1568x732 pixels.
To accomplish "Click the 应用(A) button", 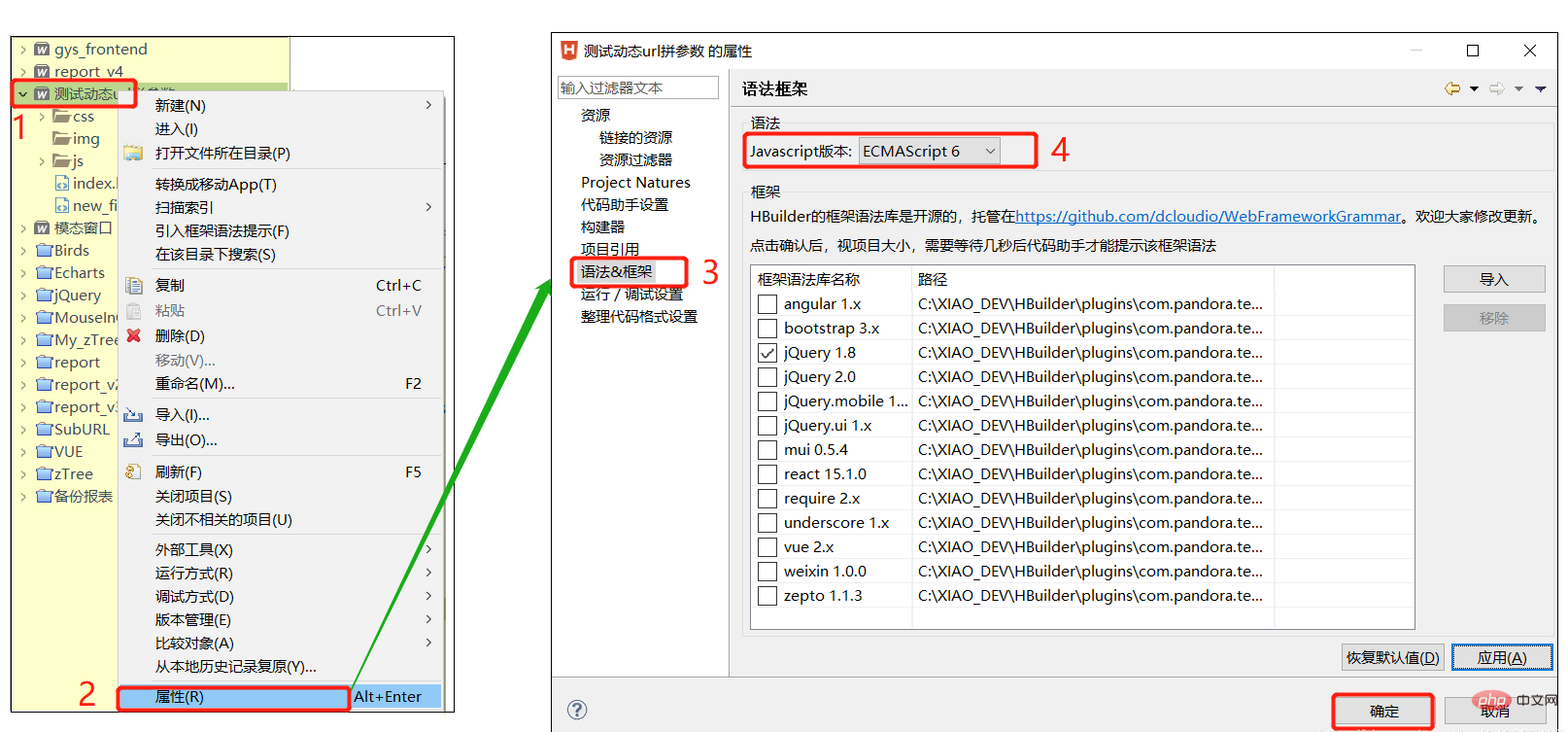I will [x=1502, y=658].
